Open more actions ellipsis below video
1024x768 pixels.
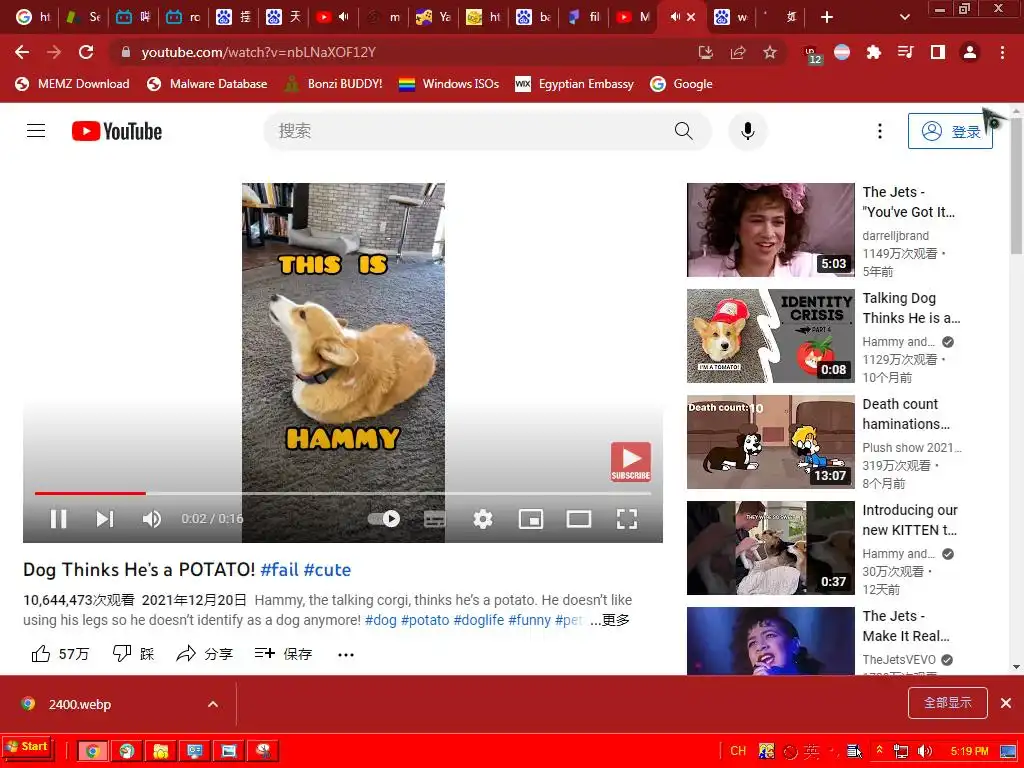click(x=346, y=654)
